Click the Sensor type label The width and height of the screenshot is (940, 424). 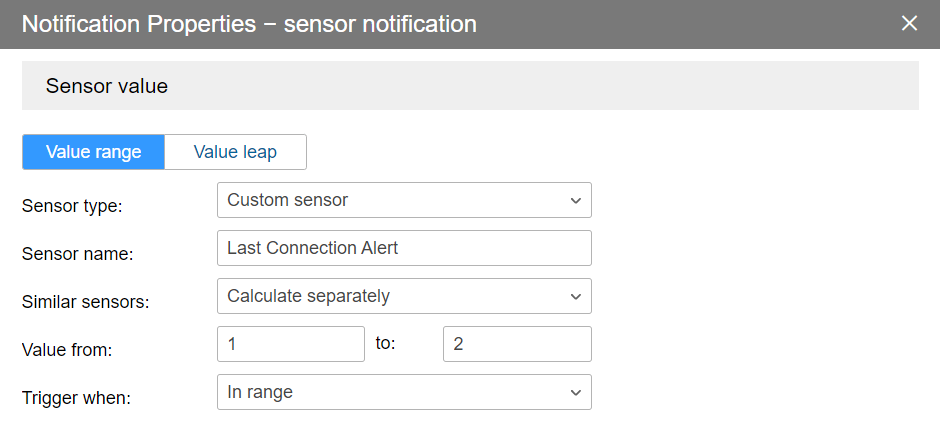(x=71, y=206)
